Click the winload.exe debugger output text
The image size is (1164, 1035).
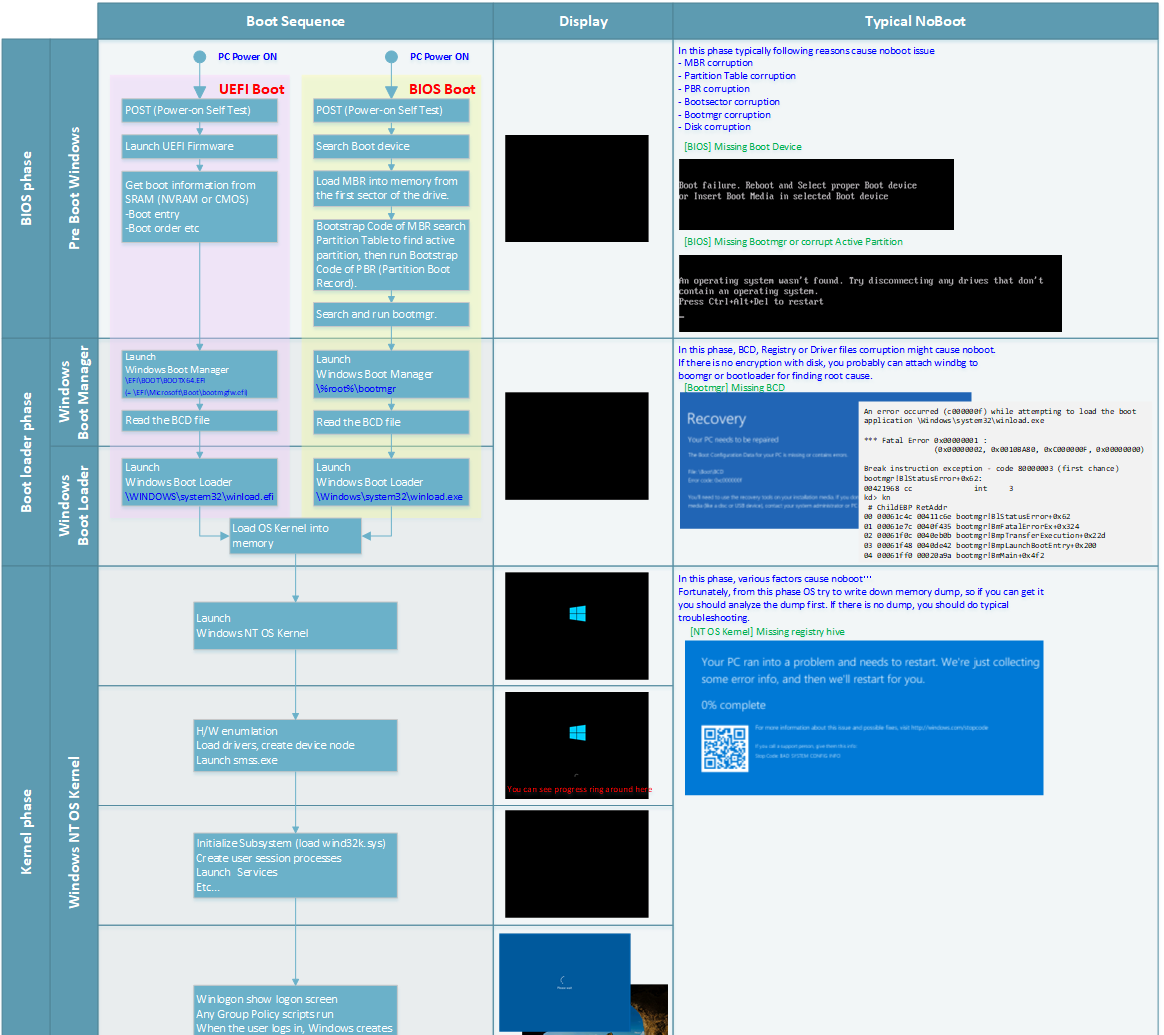click(1007, 481)
